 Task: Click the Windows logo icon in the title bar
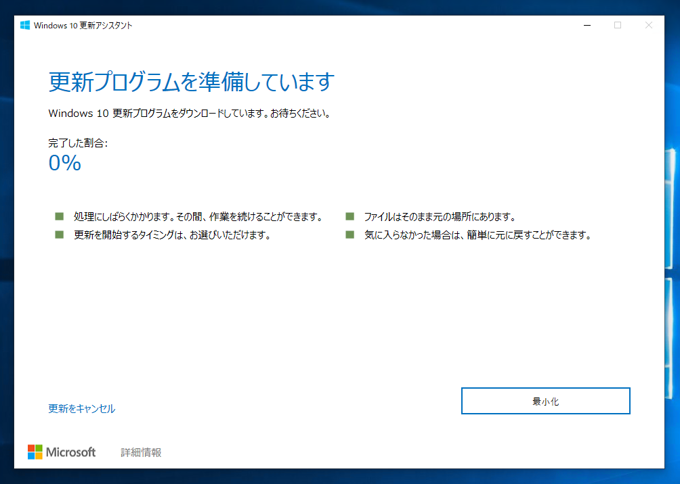[25, 25]
